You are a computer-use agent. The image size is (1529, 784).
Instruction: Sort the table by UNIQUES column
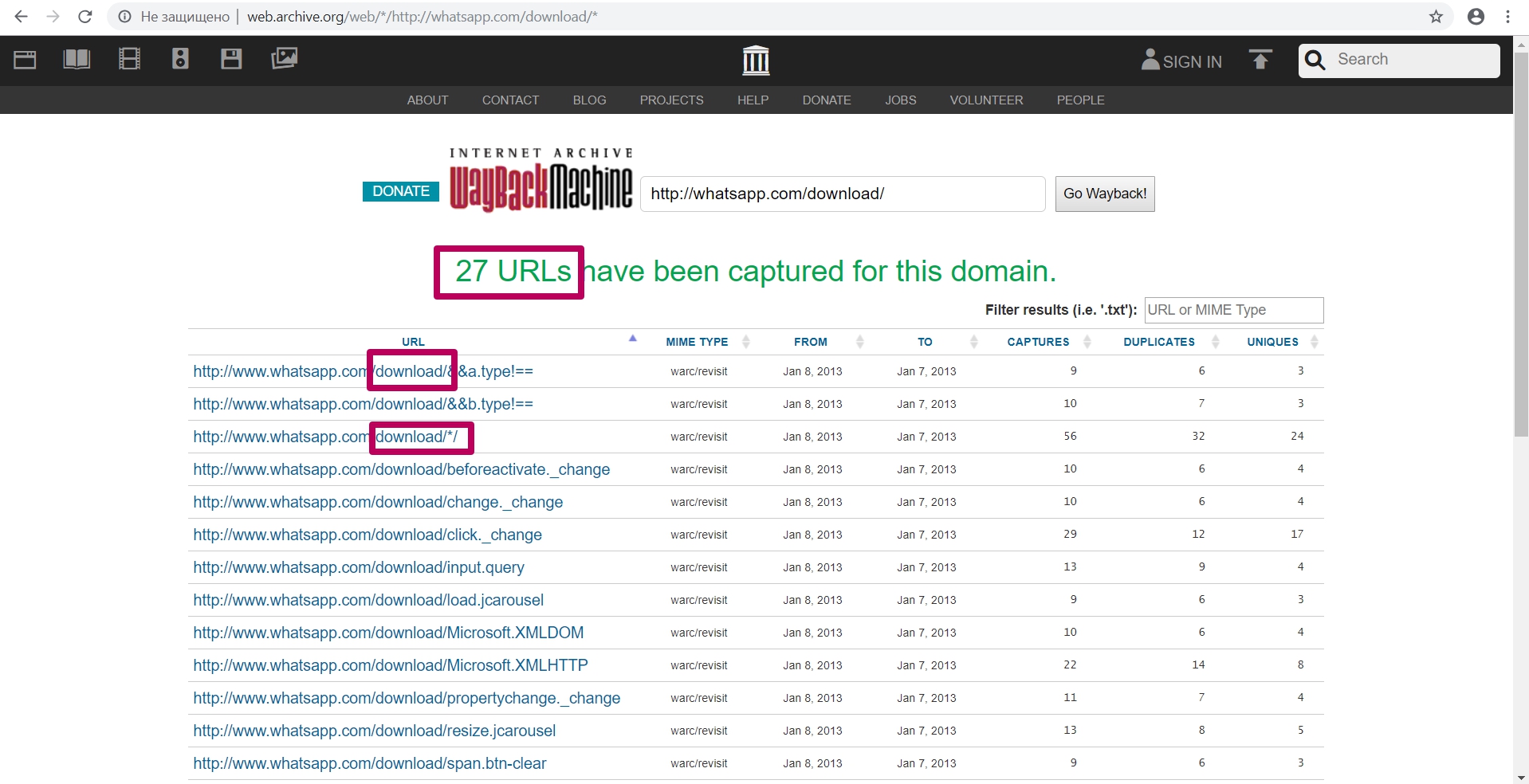tap(1272, 342)
